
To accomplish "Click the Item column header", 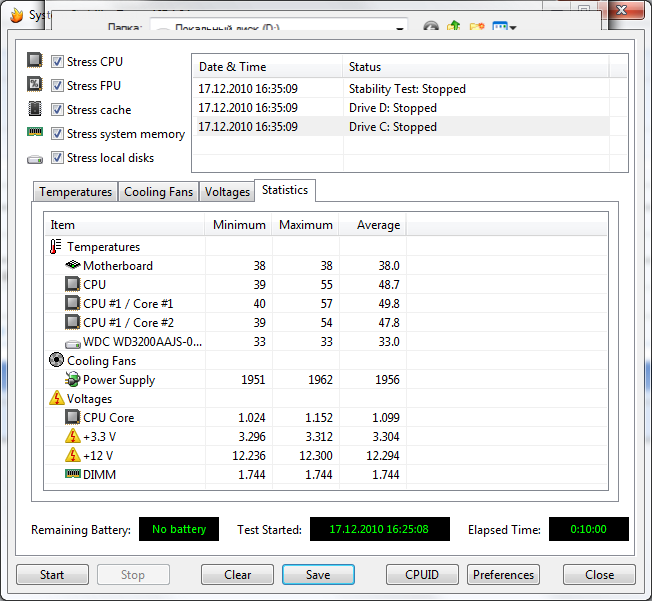I will [124, 225].
